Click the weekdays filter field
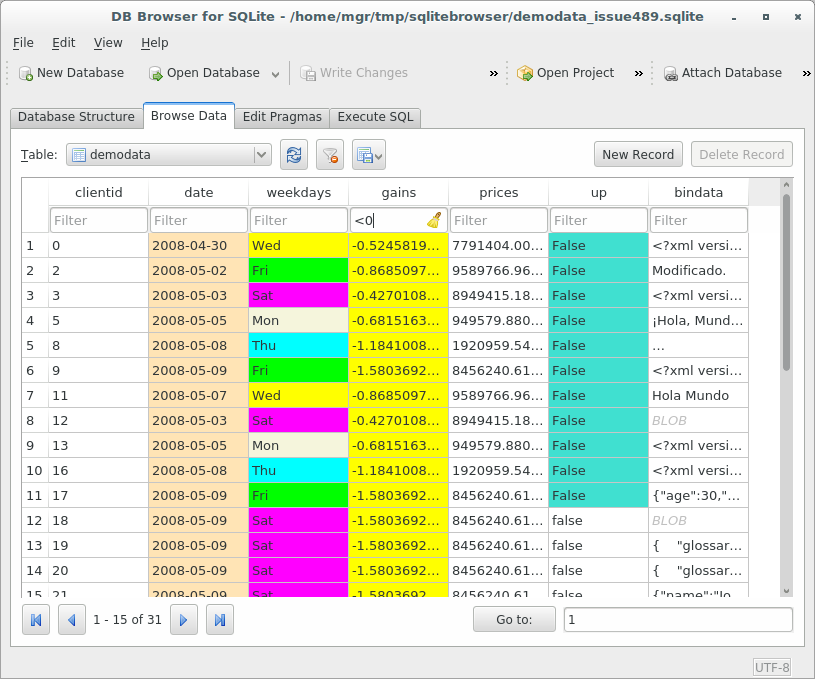Viewport: 815px width, 679px height. point(298,220)
